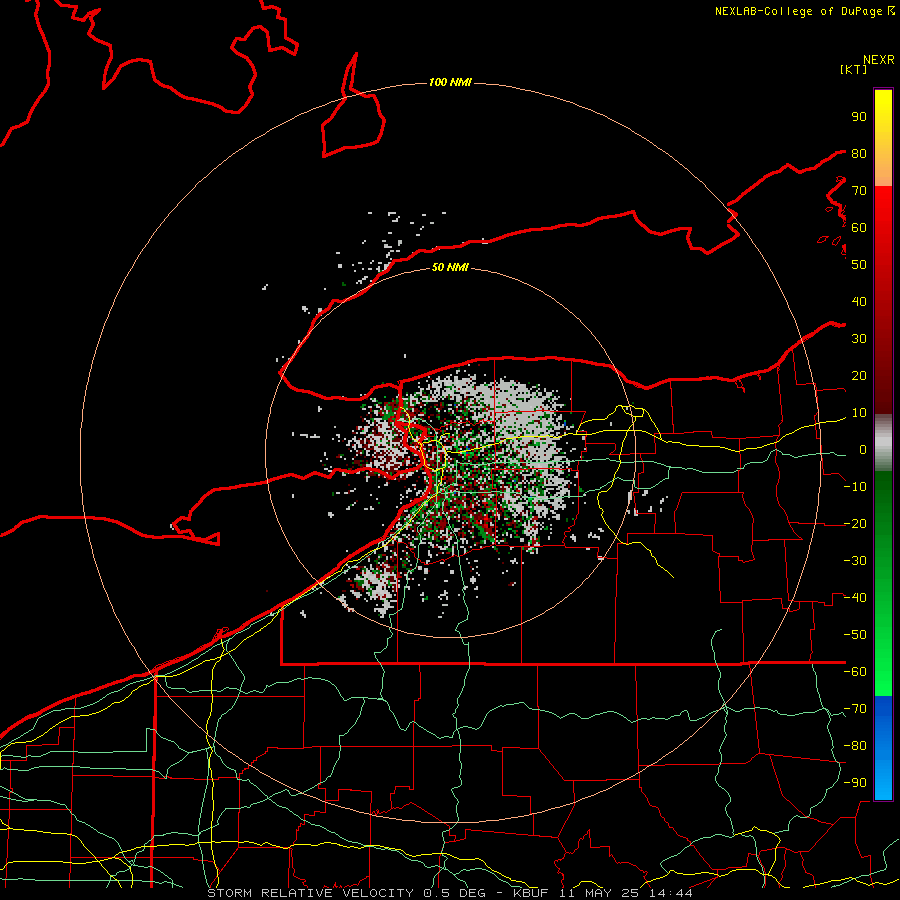This screenshot has height=900, width=900.
Task: Click the -90 value on the velocity scale
Action: pos(855,783)
